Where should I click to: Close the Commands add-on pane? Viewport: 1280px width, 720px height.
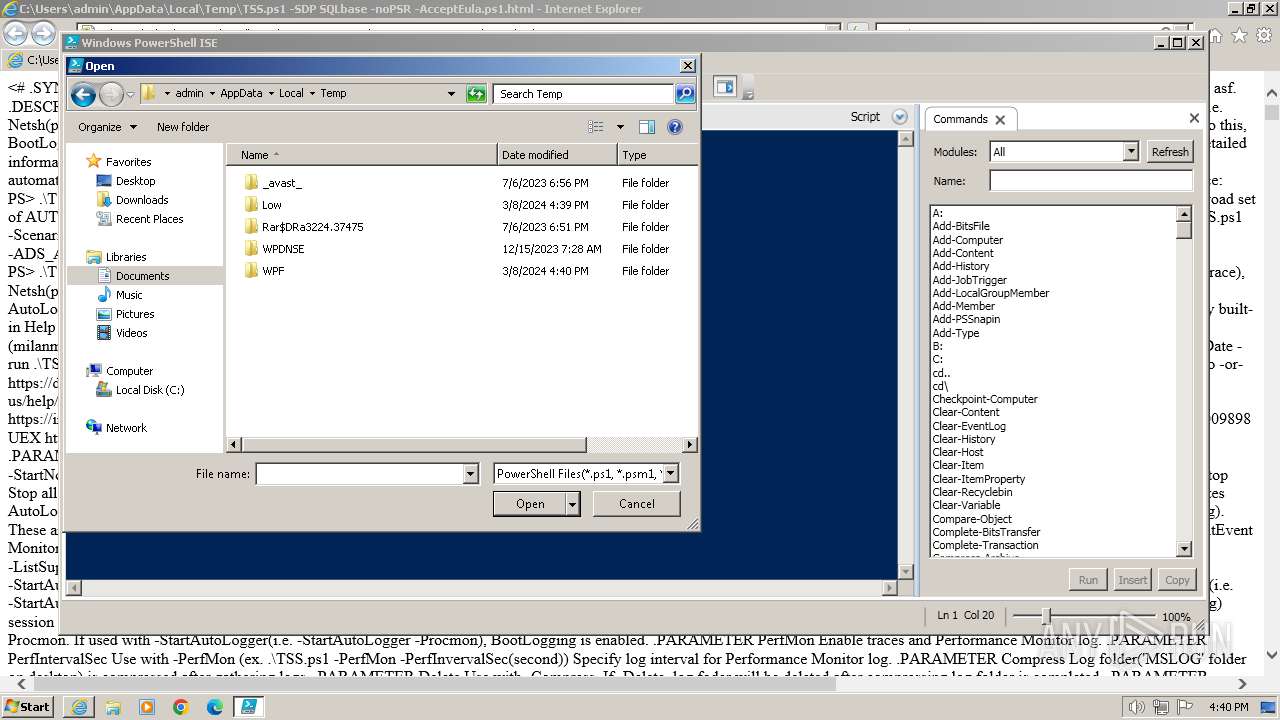point(1194,118)
